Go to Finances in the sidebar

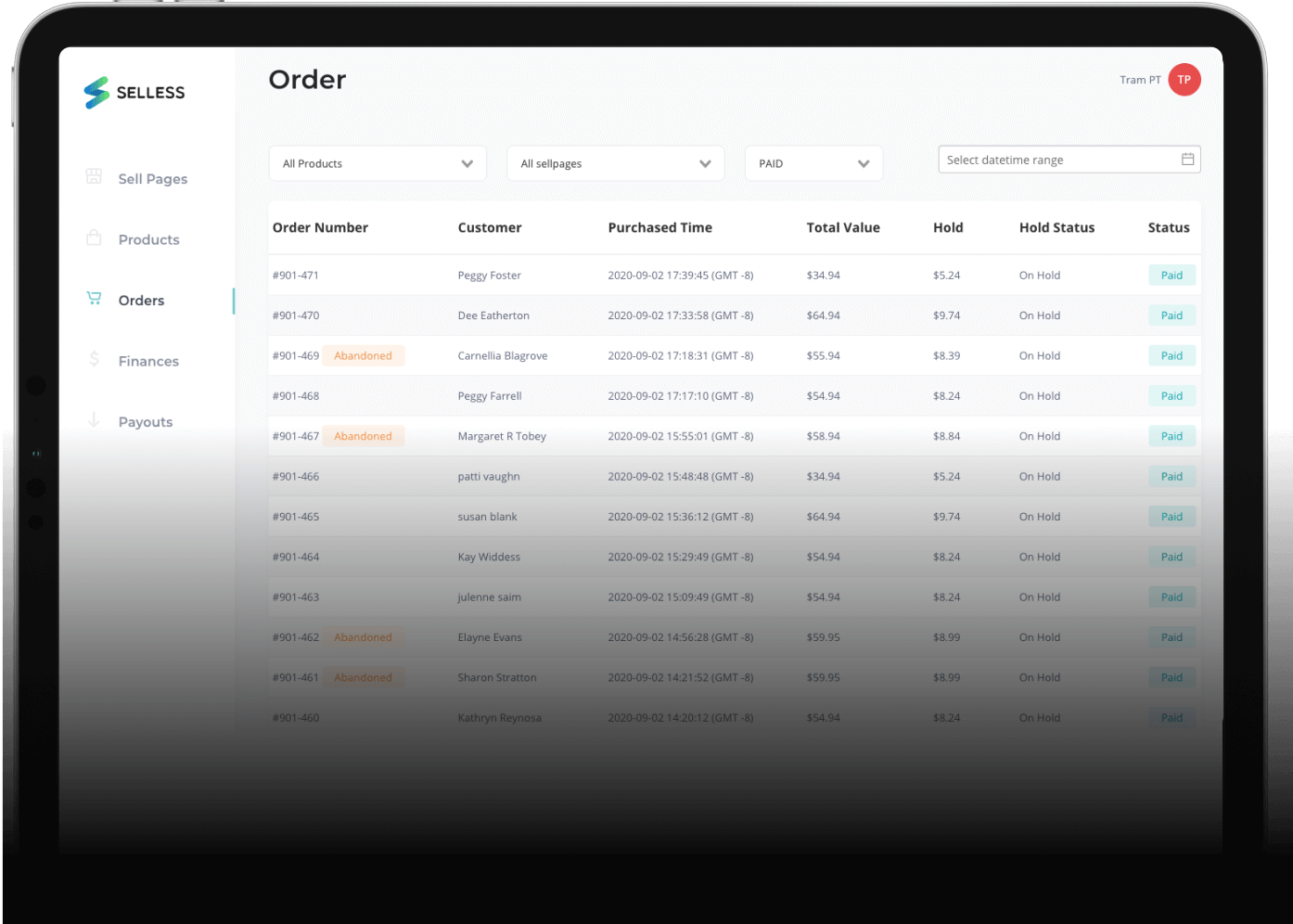[148, 362]
